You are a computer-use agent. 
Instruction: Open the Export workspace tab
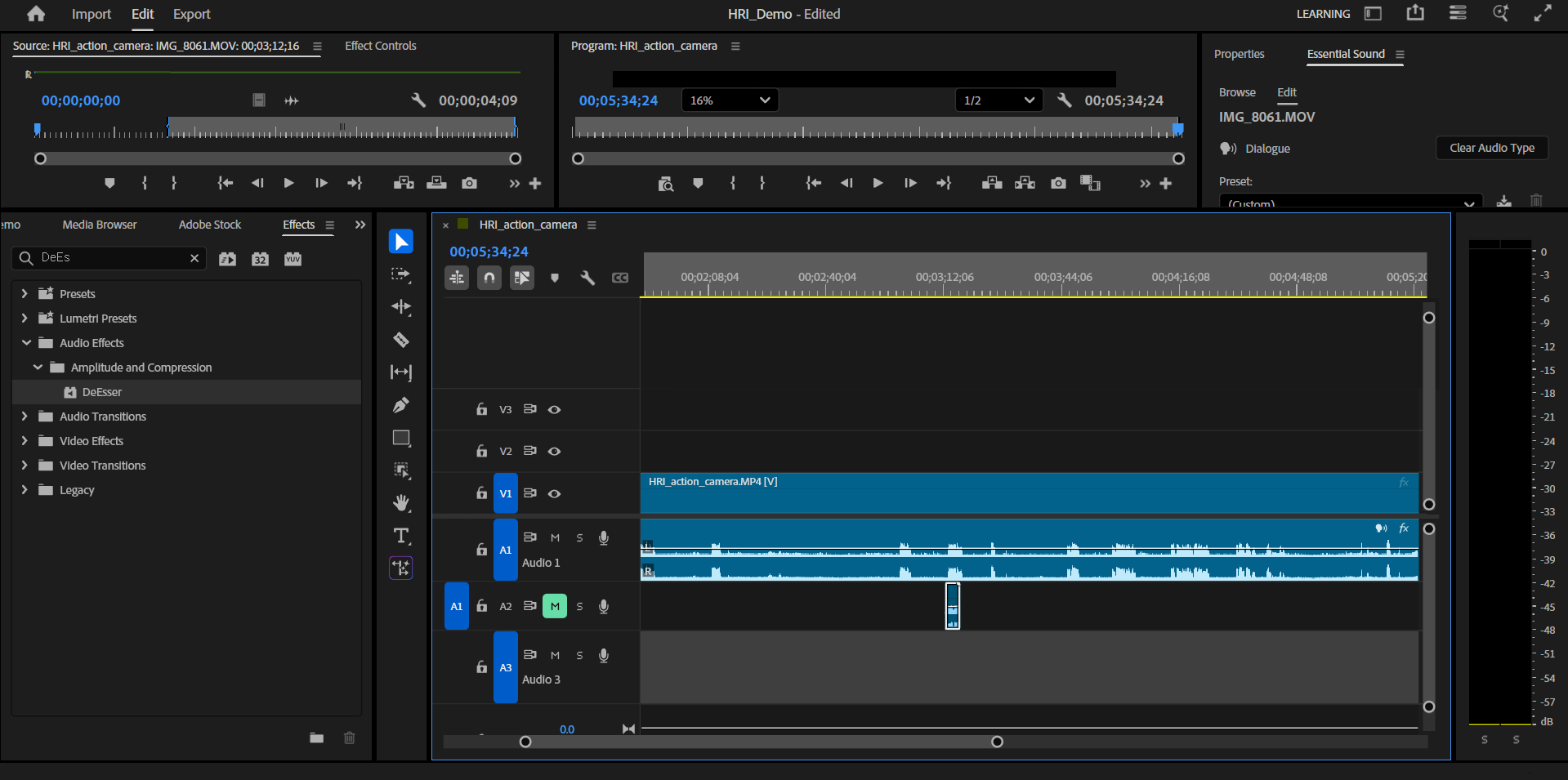tap(191, 14)
